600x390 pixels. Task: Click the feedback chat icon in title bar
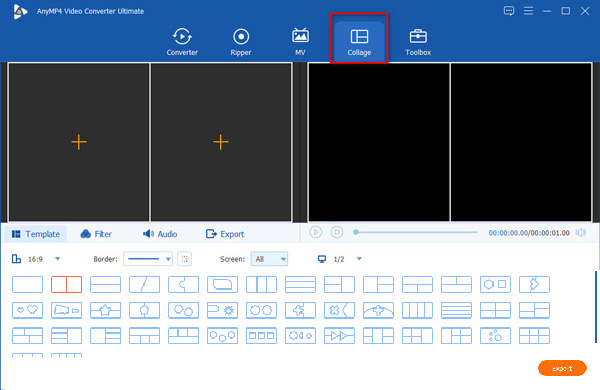509,11
